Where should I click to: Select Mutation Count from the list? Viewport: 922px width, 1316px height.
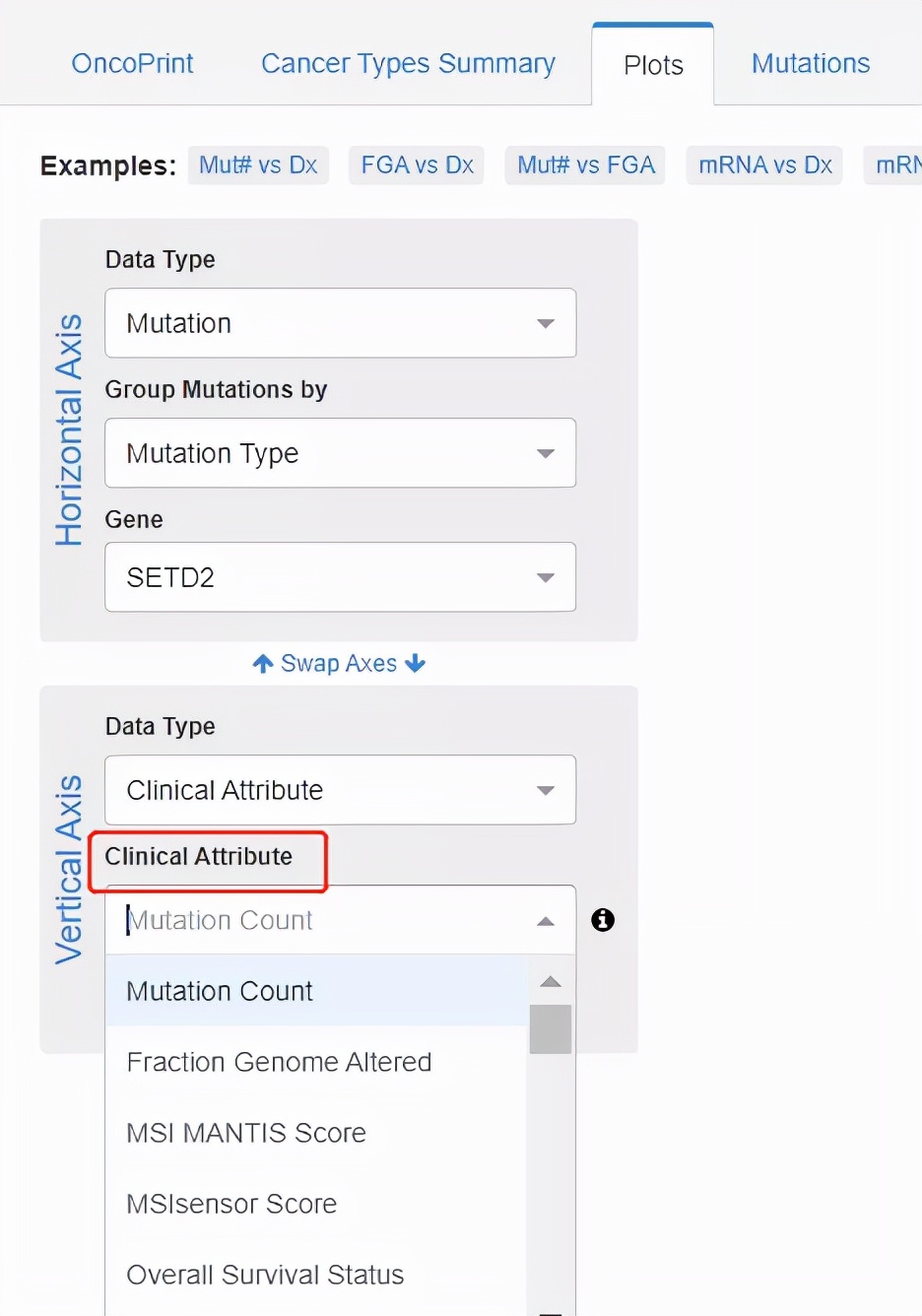(220, 991)
